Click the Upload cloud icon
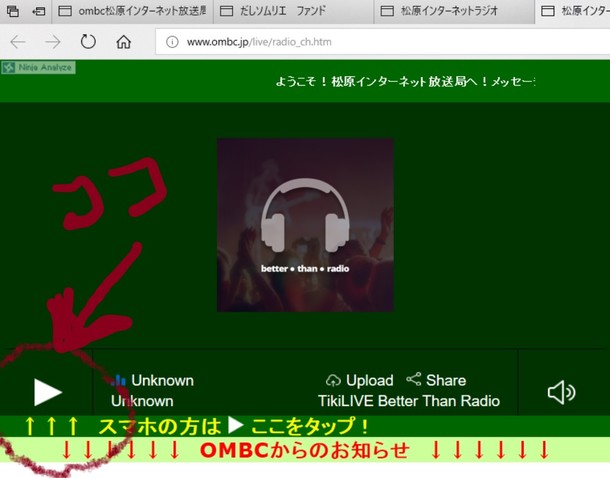610x478 pixels. click(334, 381)
